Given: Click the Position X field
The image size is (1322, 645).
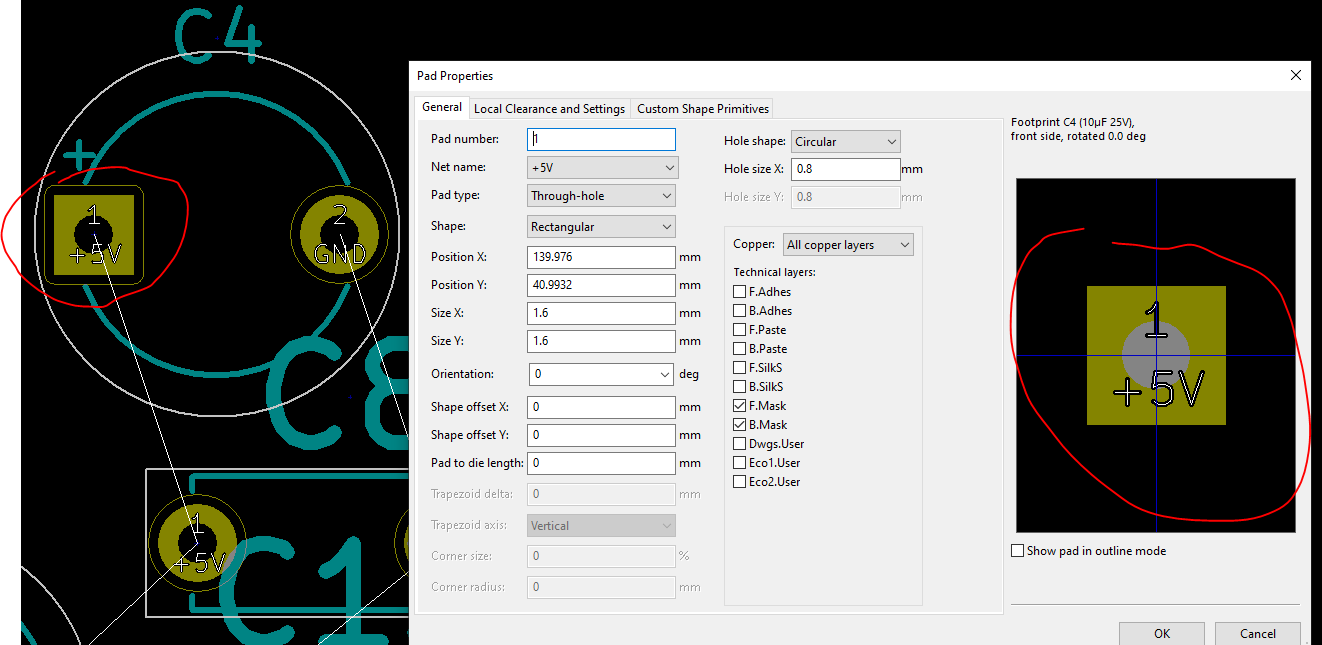Looking at the screenshot, I should pos(601,257).
